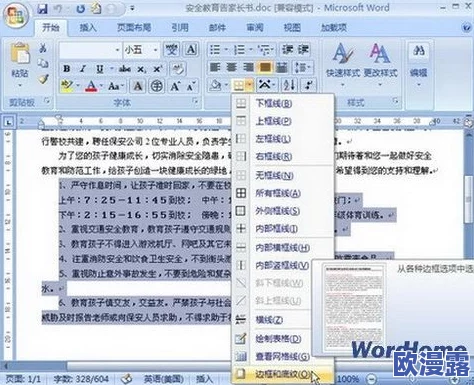Screen dimensions: 474x385
Task: Switch to the 插入 ribbon tab
Action: 88,27
